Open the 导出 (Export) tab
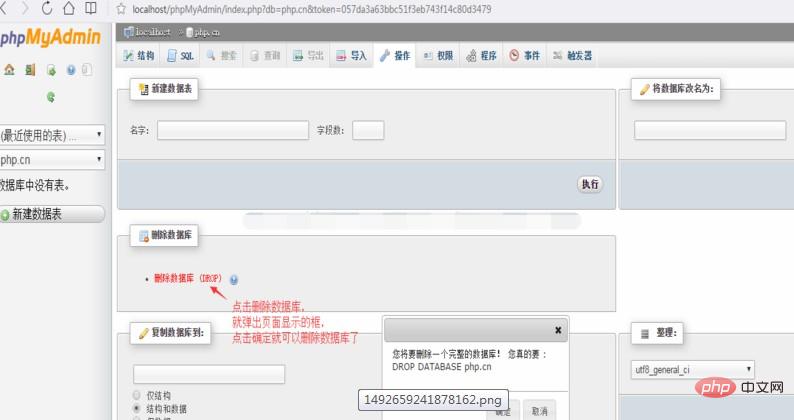Viewport: 794px width, 420px height. point(308,56)
